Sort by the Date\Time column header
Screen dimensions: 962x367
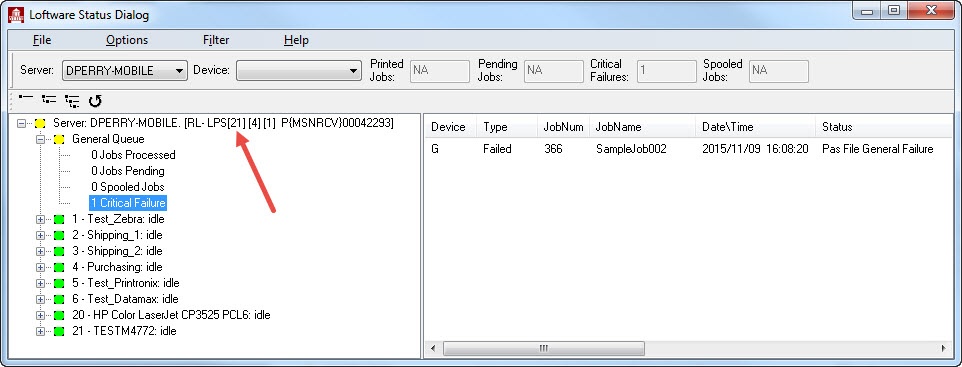[x=756, y=127]
